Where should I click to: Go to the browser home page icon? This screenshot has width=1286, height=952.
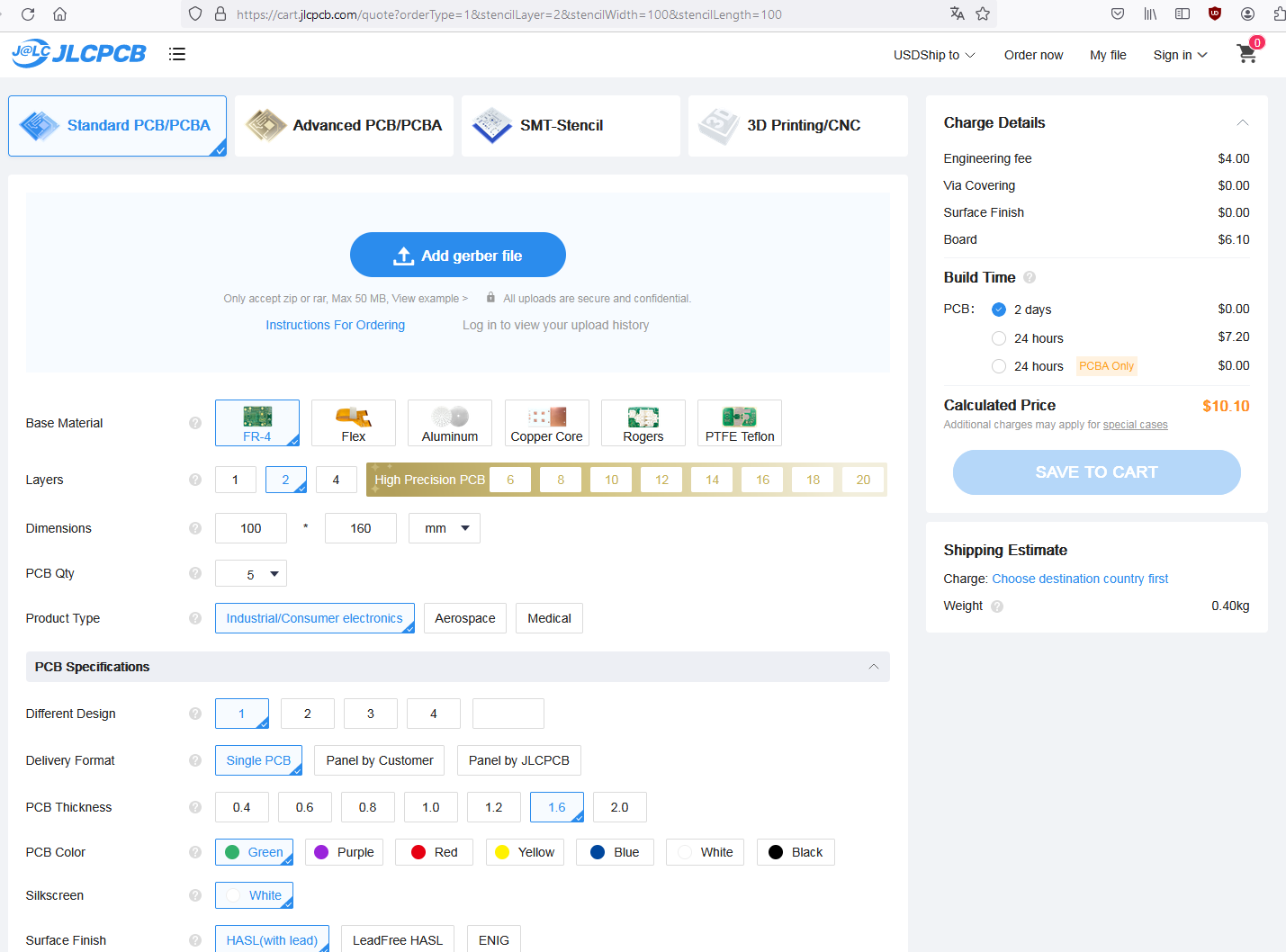(60, 14)
